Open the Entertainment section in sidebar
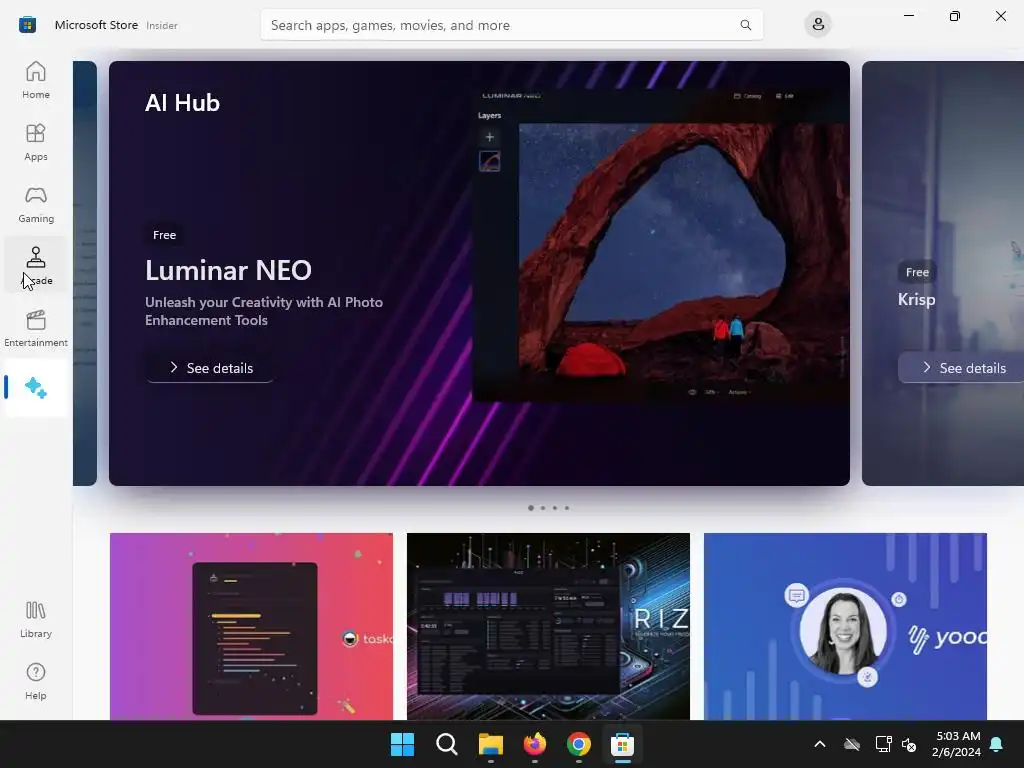 36,328
